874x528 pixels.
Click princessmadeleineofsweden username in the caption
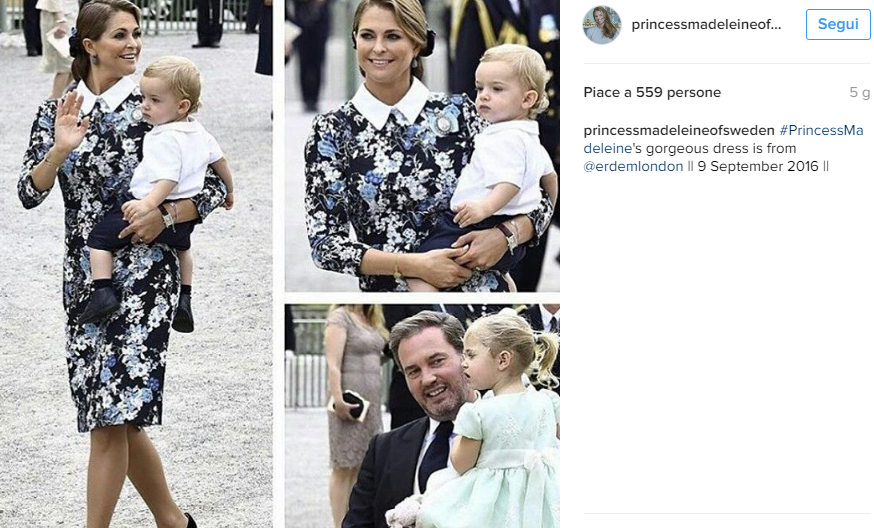[x=679, y=130]
